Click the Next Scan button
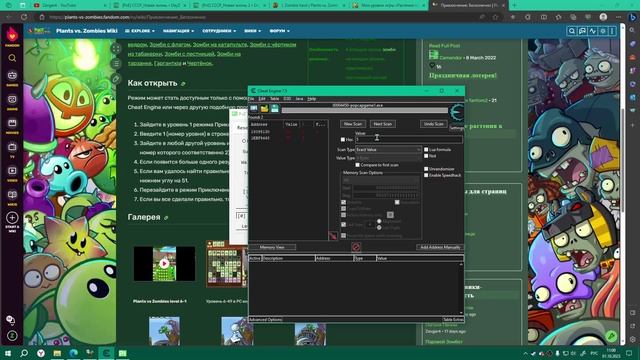 click(x=382, y=124)
